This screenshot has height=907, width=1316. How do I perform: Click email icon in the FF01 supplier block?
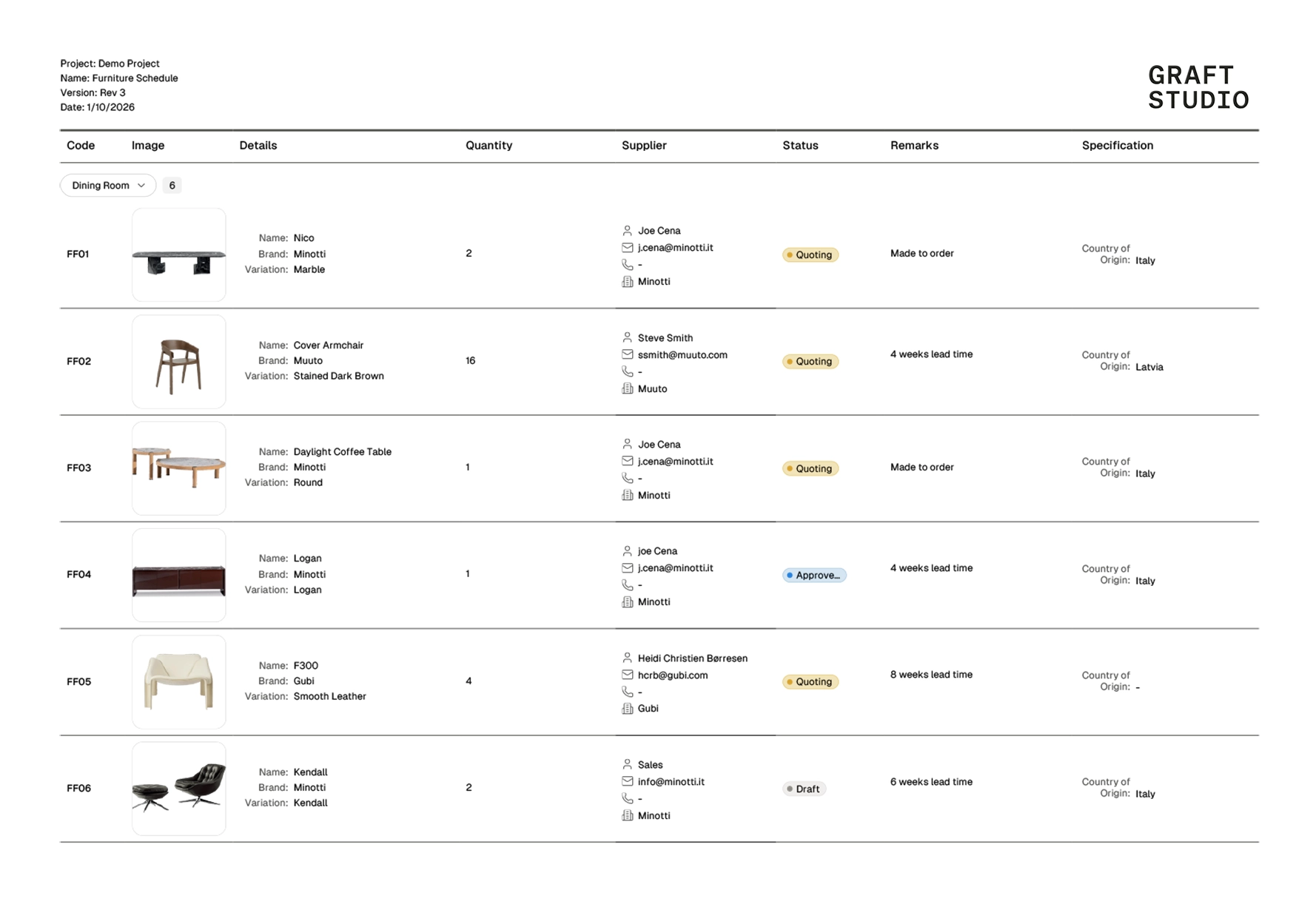[627, 248]
